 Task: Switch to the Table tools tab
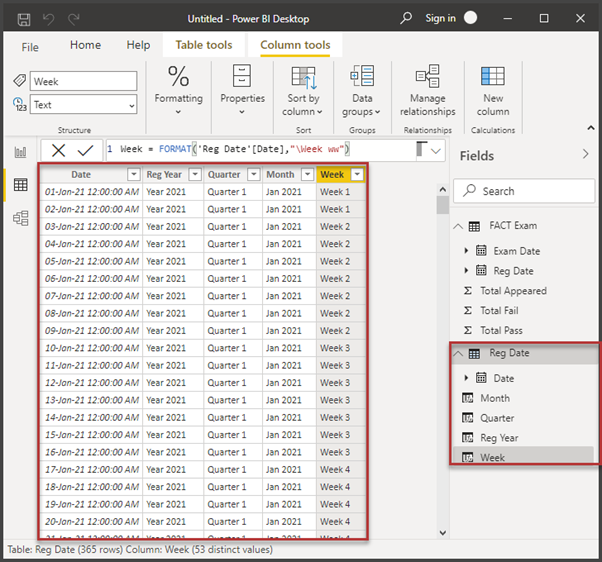pyautogui.click(x=203, y=45)
